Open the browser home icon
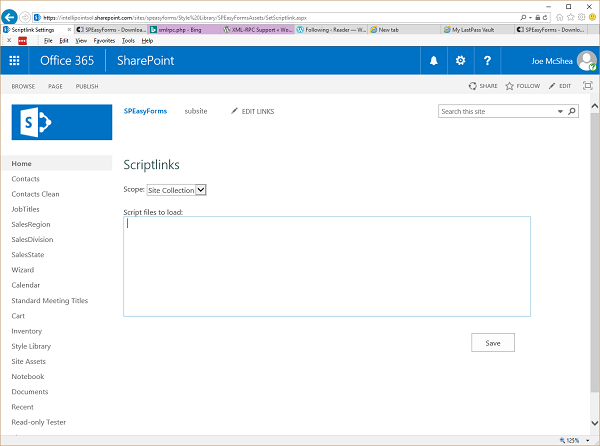The width and height of the screenshot is (600, 446). point(559,17)
